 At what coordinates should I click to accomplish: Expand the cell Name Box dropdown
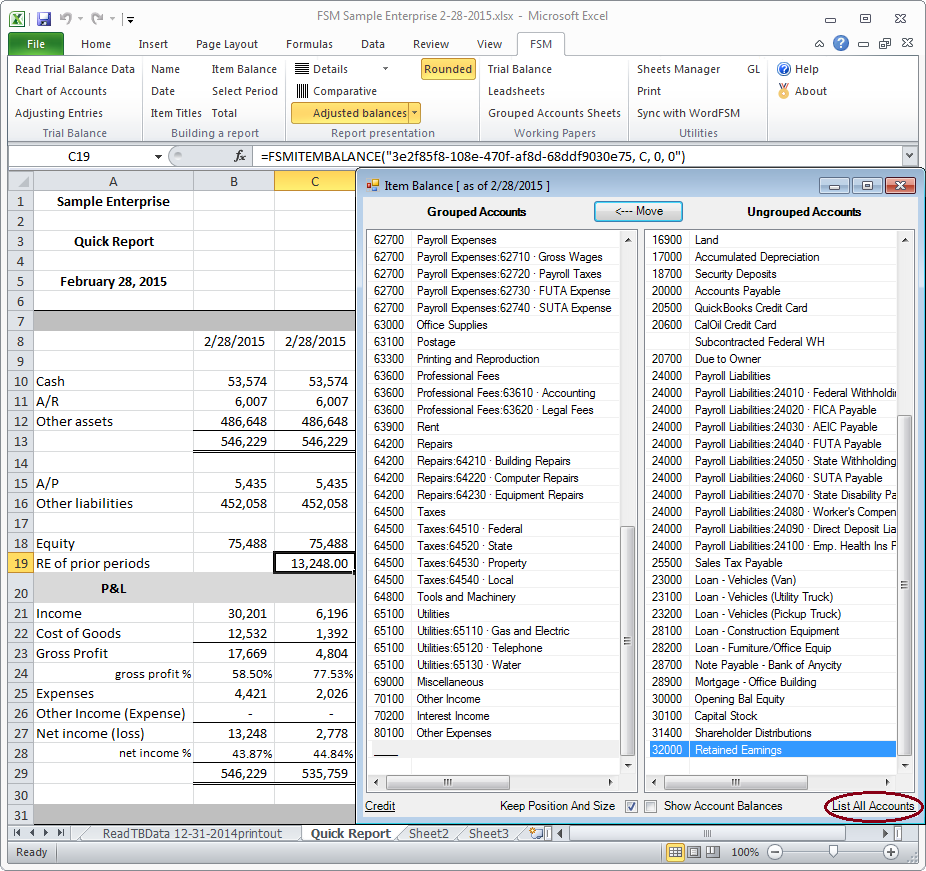[159, 156]
